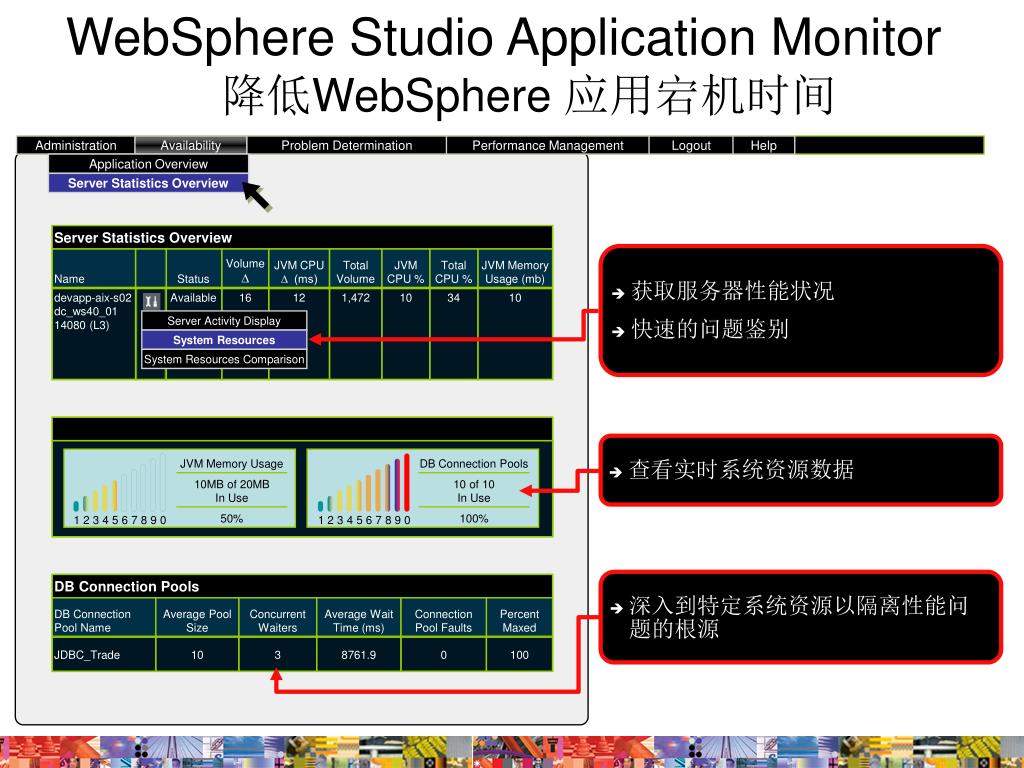Click the DB Connection Pools table title
The image size is (1024, 768).
[x=127, y=586]
